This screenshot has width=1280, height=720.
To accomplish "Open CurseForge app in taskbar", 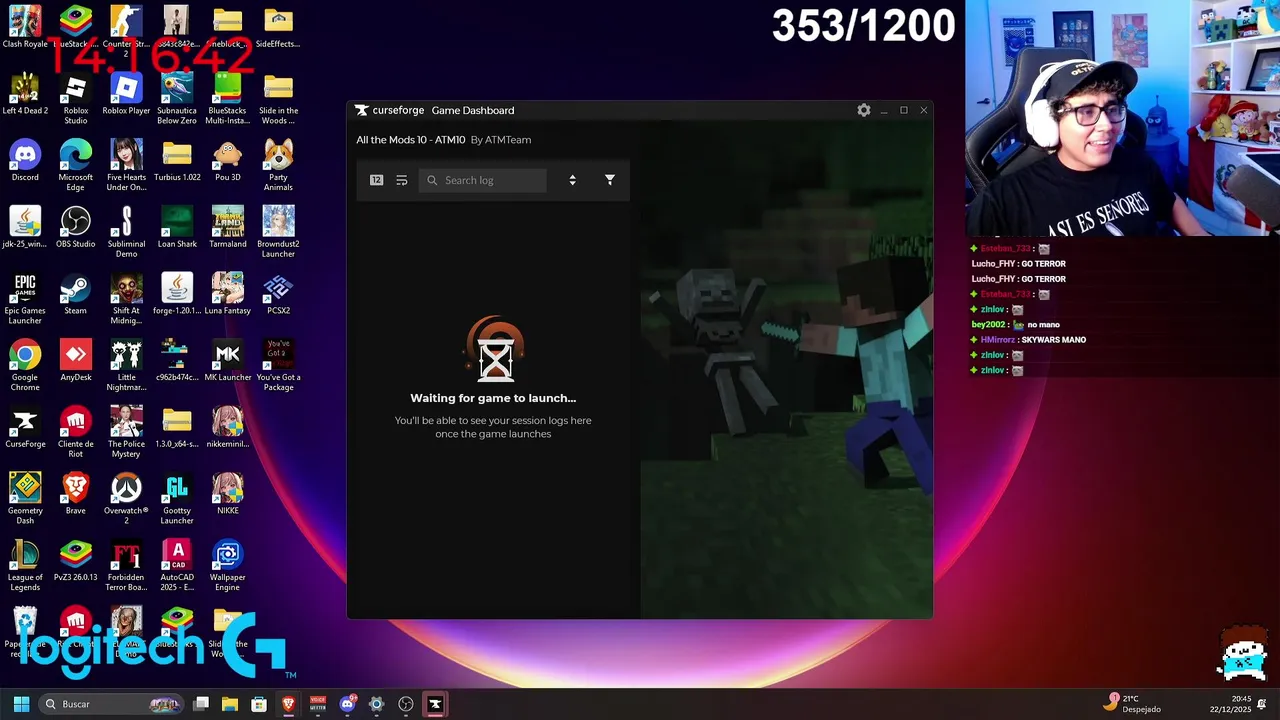I will coord(435,704).
